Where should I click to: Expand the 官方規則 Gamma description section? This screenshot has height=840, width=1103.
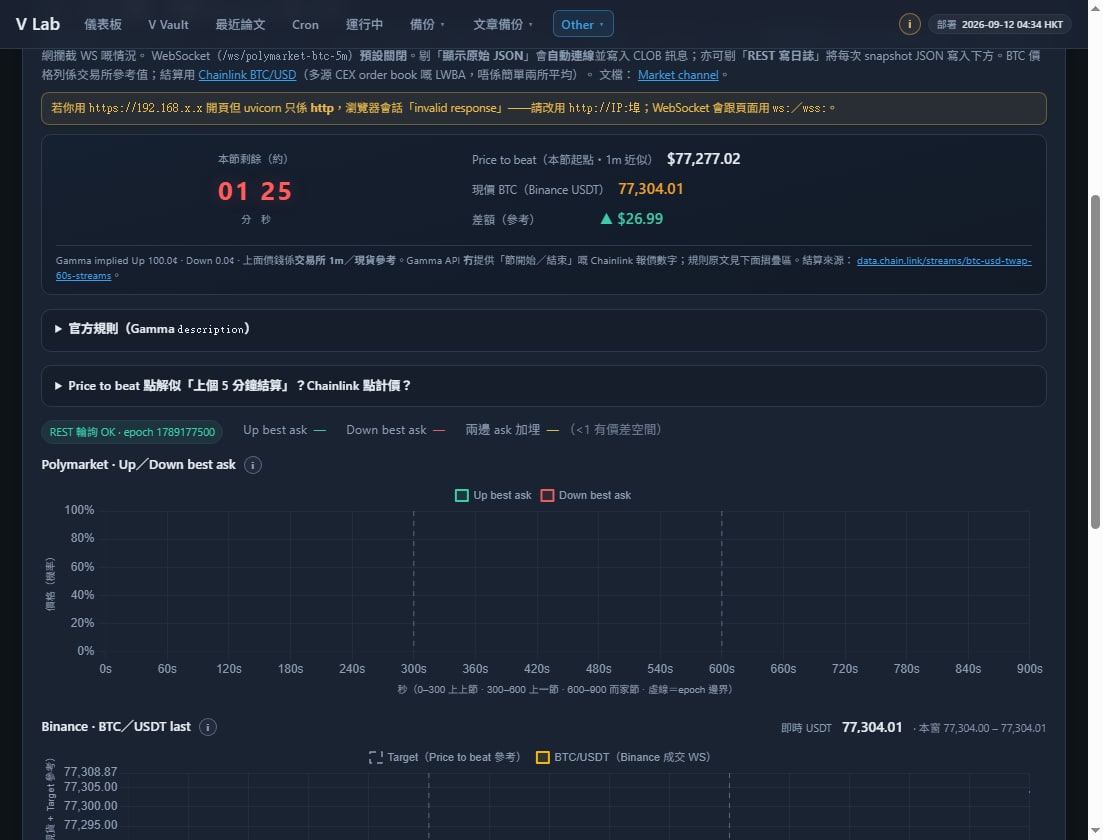tap(543, 329)
